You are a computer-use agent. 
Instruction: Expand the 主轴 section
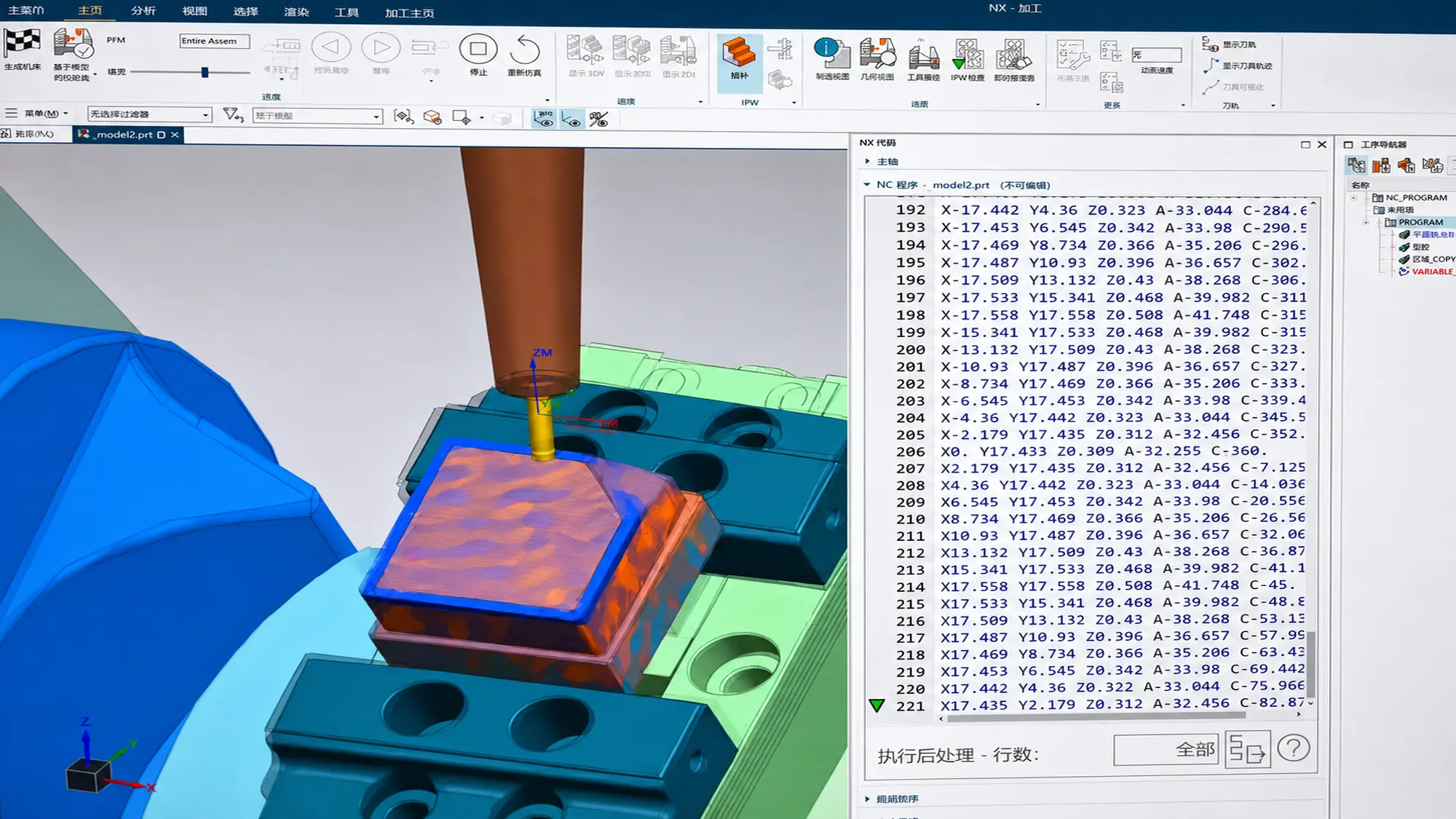tap(868, 162)
